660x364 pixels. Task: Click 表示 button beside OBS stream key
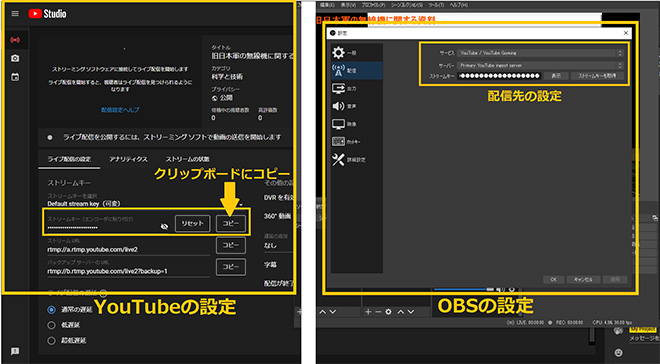pyautogui.click(x=556, y=76)
